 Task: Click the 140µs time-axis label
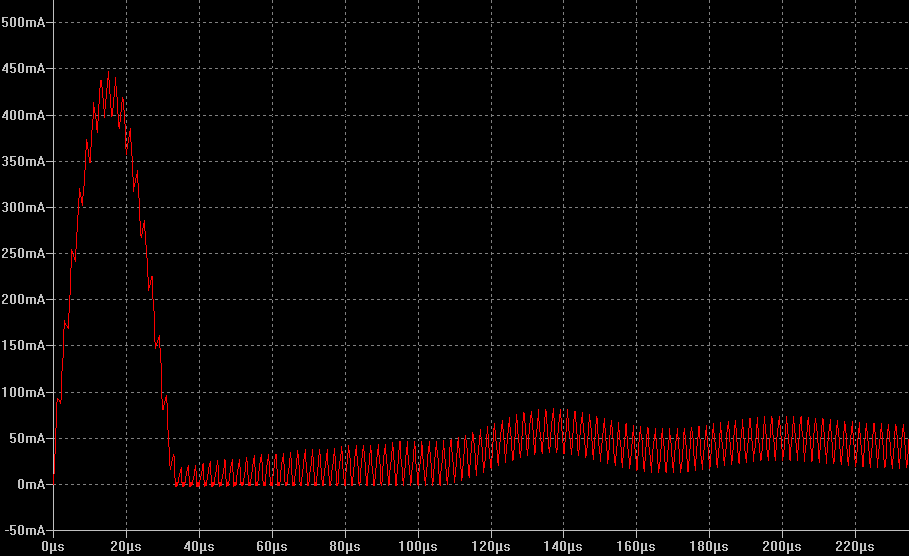pos(563,546)
